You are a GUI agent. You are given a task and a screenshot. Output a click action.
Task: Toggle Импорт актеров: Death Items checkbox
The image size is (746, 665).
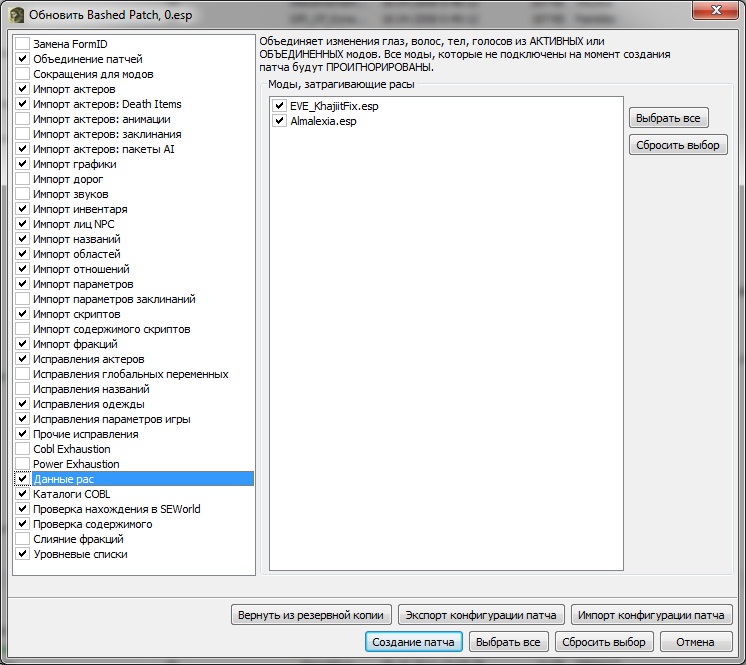22,104
